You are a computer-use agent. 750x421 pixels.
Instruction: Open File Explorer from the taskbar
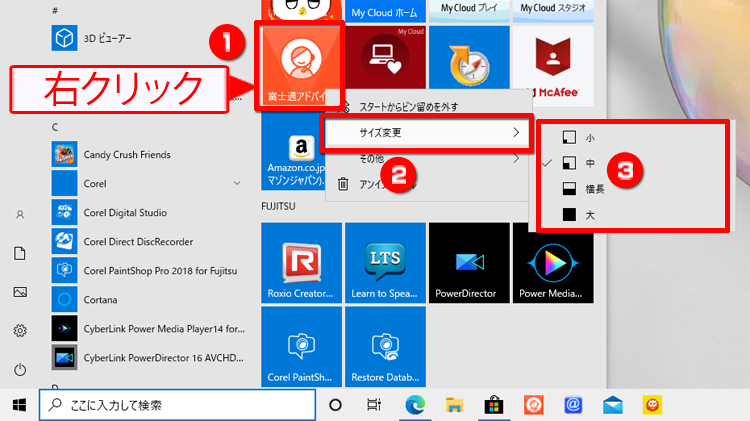(x=454, y=405)
